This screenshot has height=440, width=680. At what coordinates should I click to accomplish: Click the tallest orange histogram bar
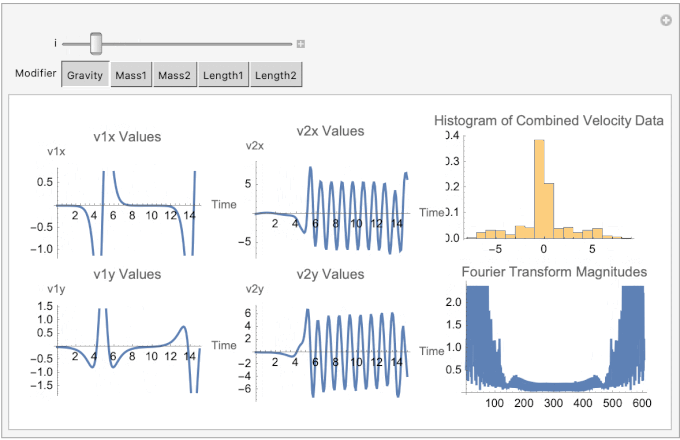point(539,190)
